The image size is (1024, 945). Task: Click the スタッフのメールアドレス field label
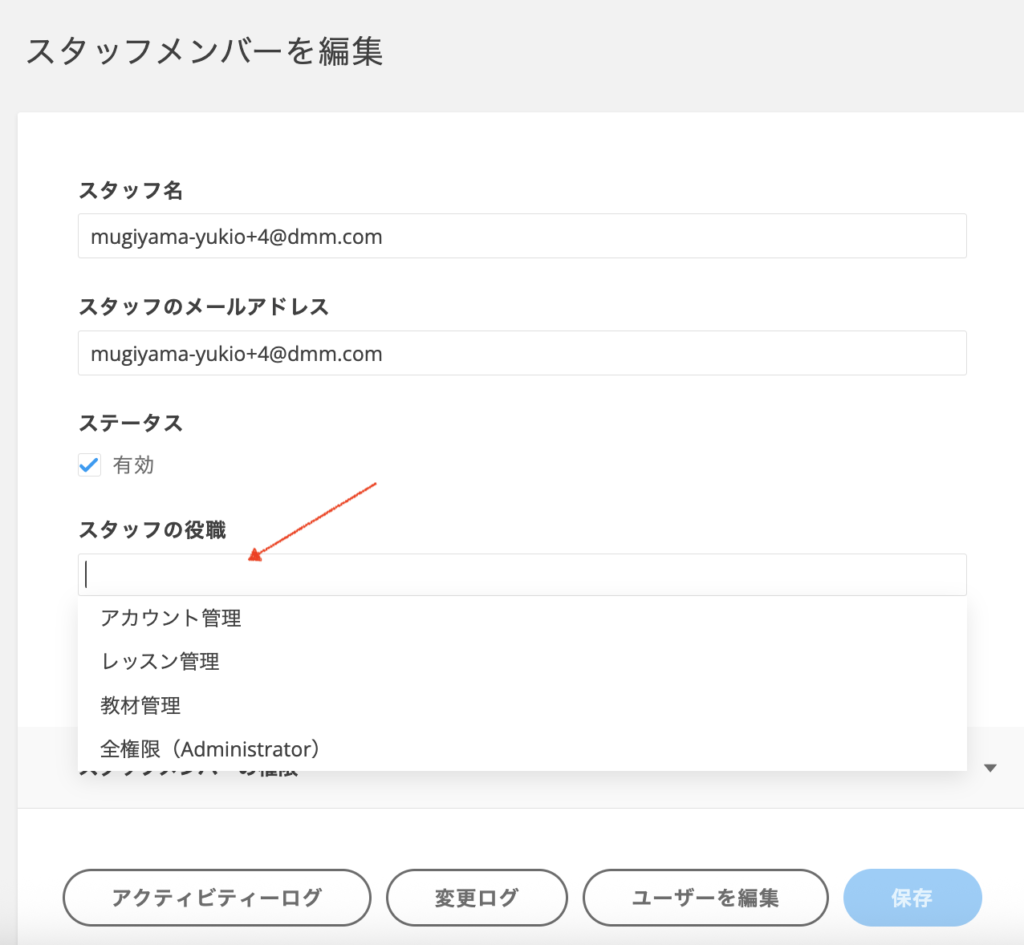[203, 307]
